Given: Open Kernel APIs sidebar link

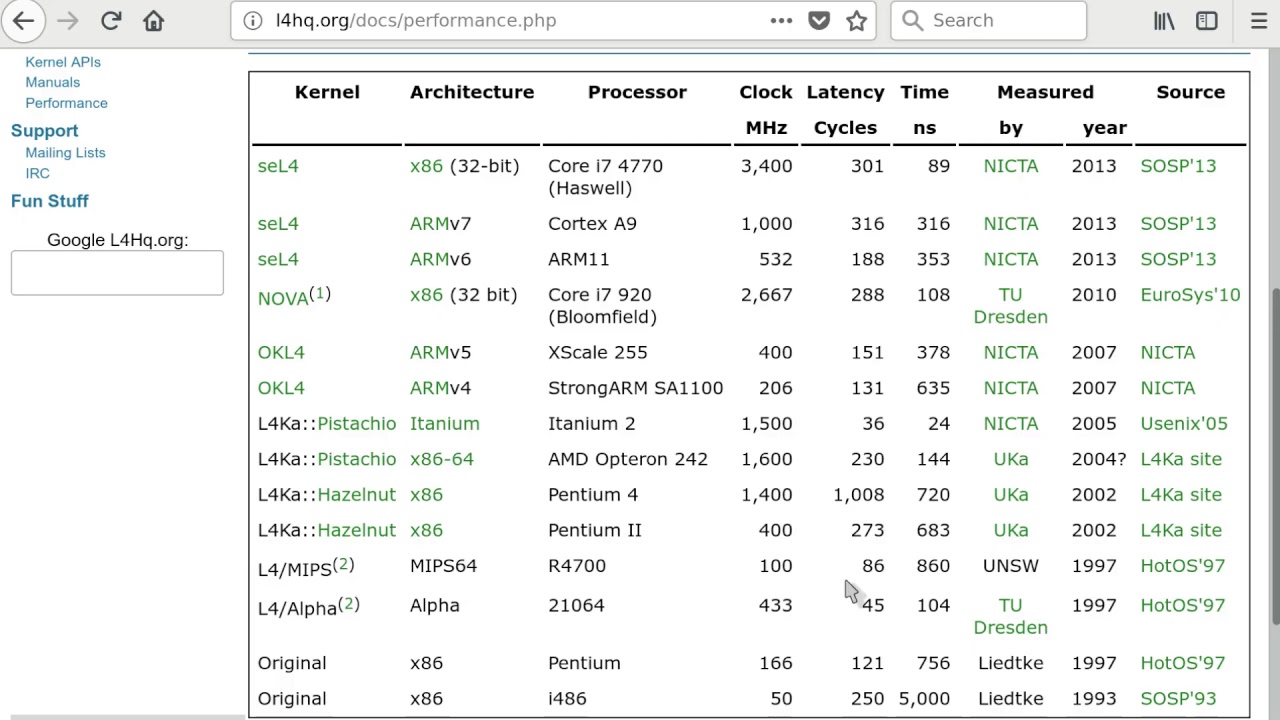Looking at the screenshot, I should point(63,62).
